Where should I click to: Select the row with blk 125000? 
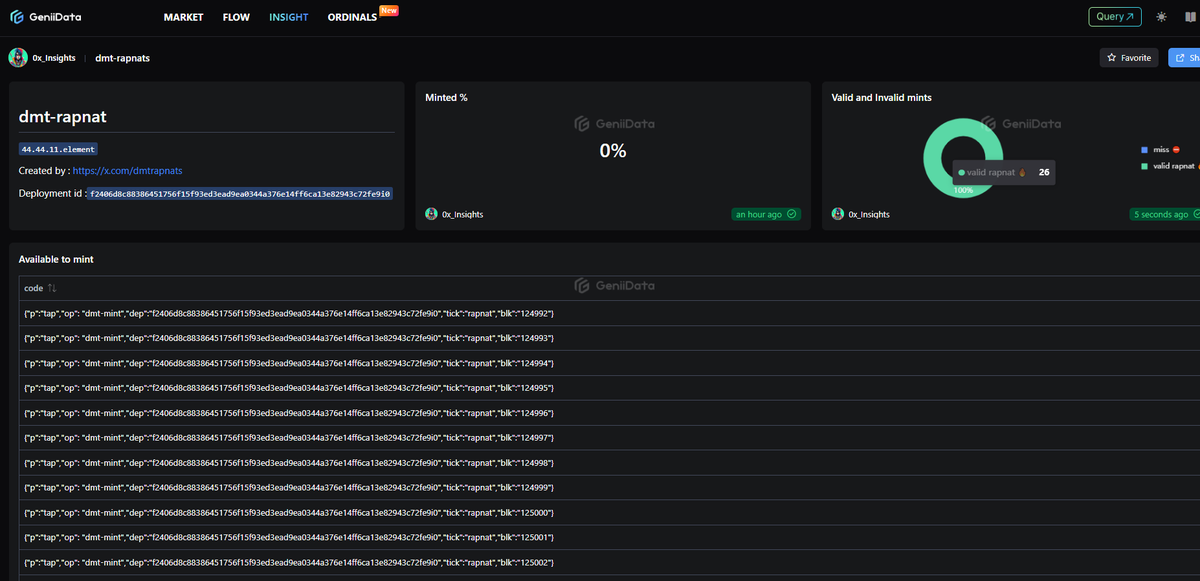pos(609,513)
